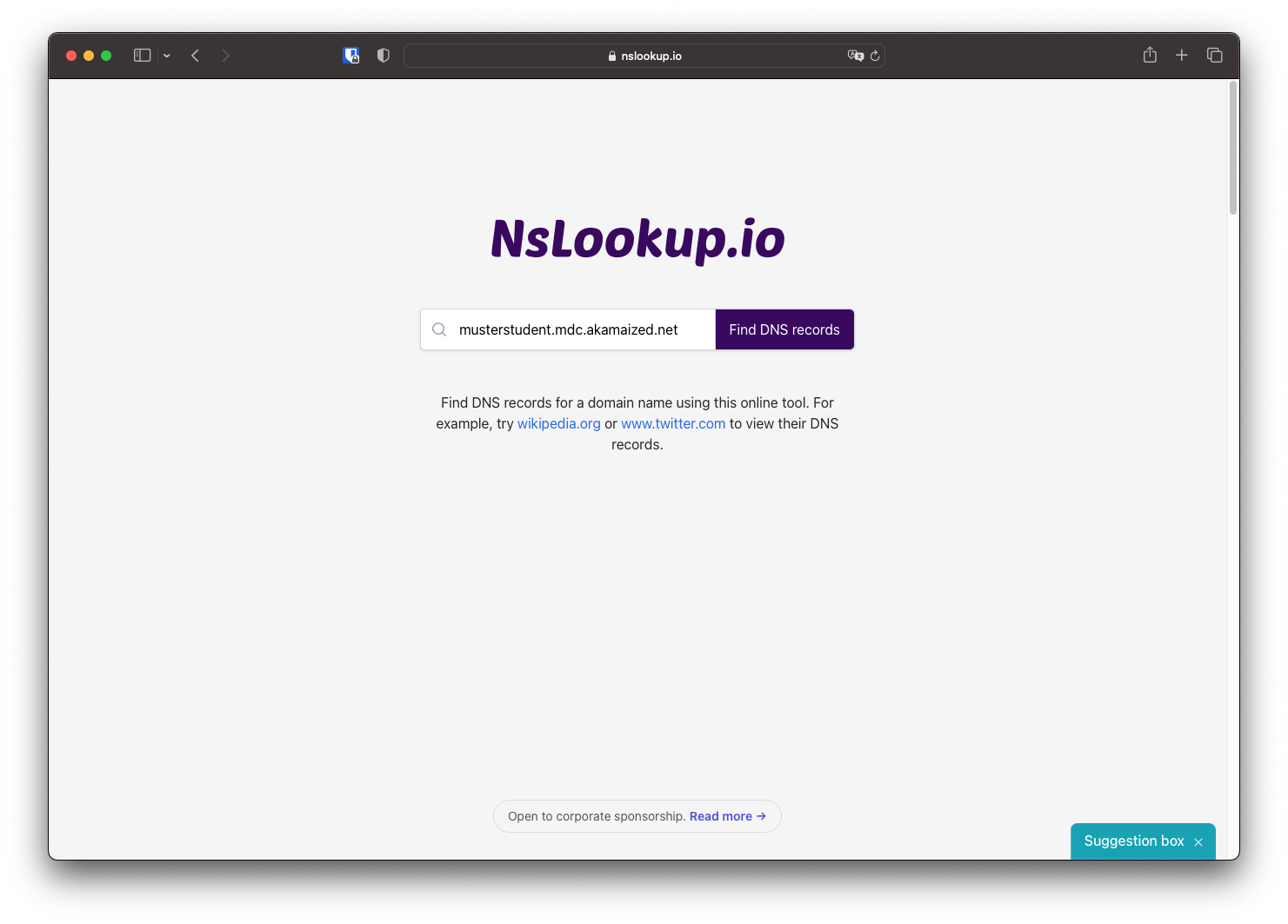
Task: Click the nslookup.io address bar
Action: tap(644, 56)
